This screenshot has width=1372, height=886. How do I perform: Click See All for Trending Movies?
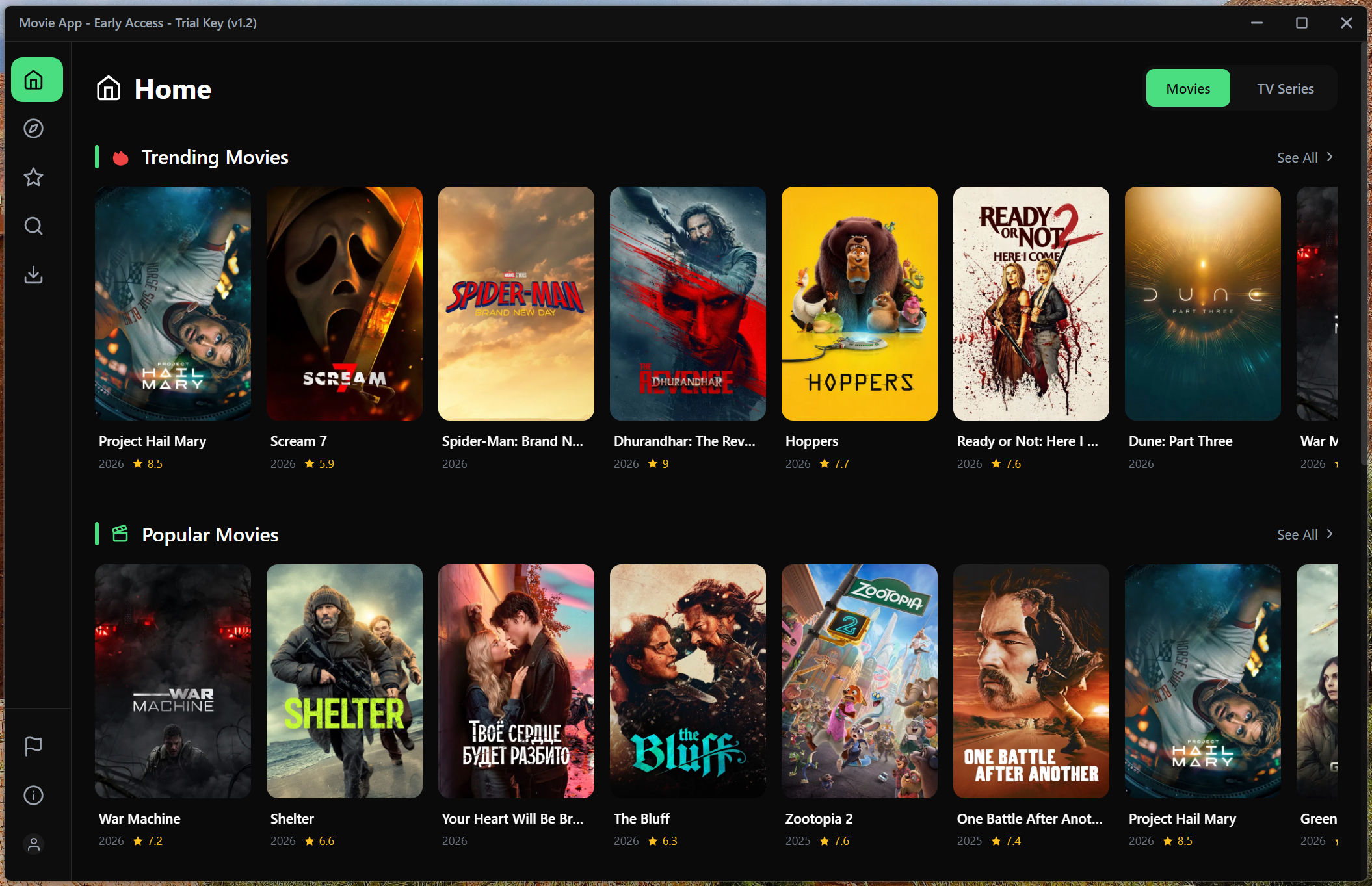pyautogui.click(x=1305, y=157)
